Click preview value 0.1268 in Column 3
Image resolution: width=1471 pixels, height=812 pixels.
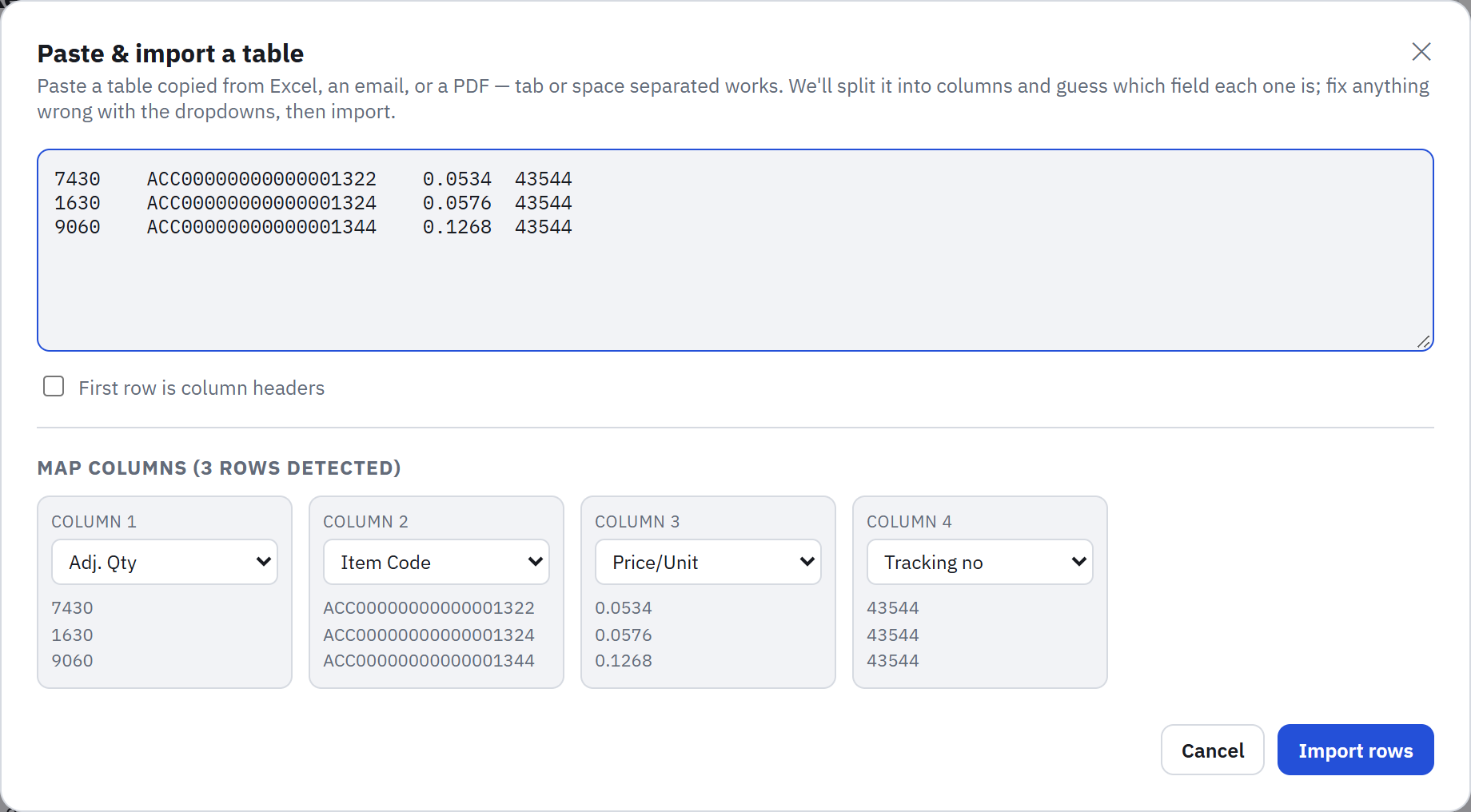624,661
